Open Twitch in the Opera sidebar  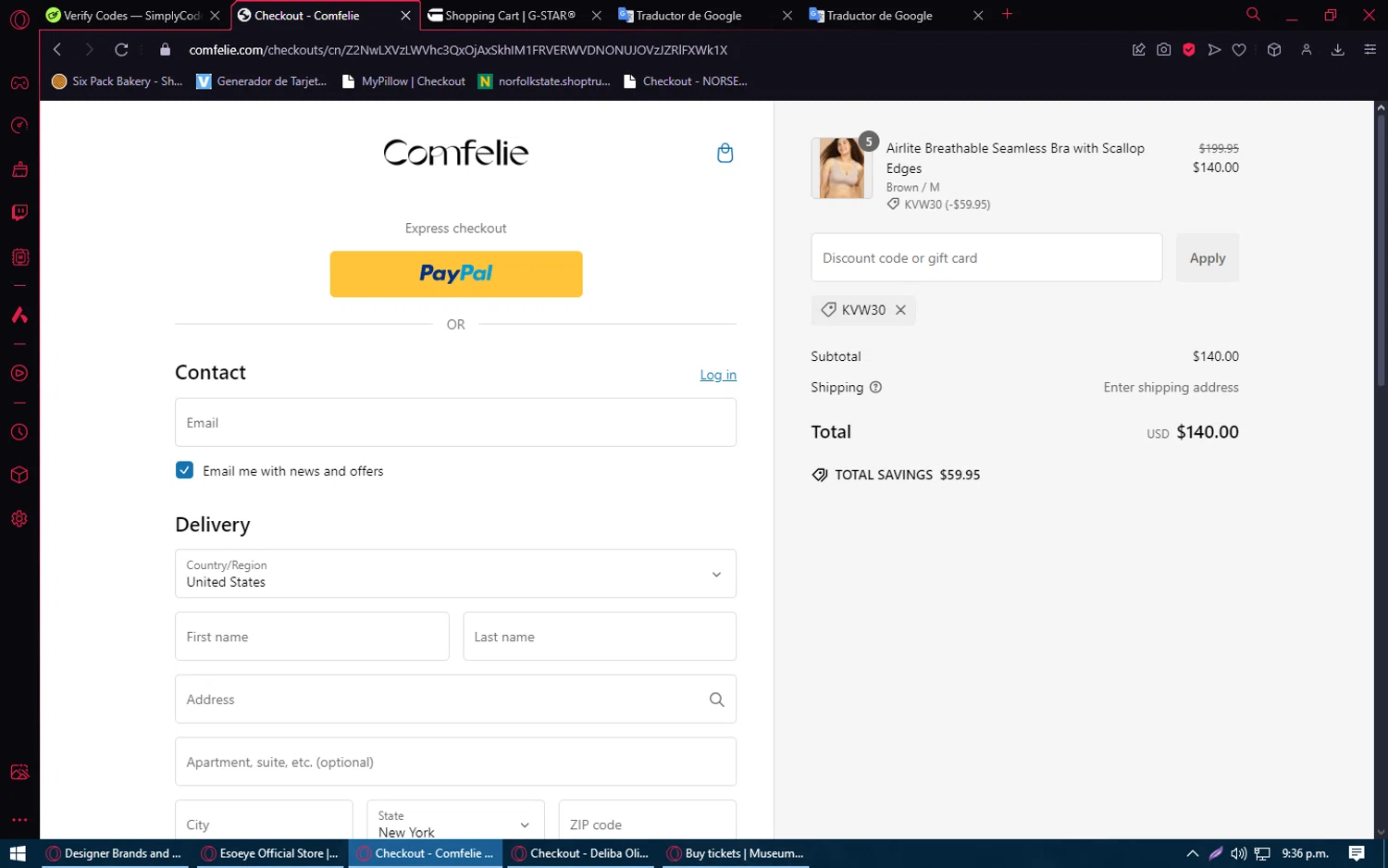pos(19,213)
